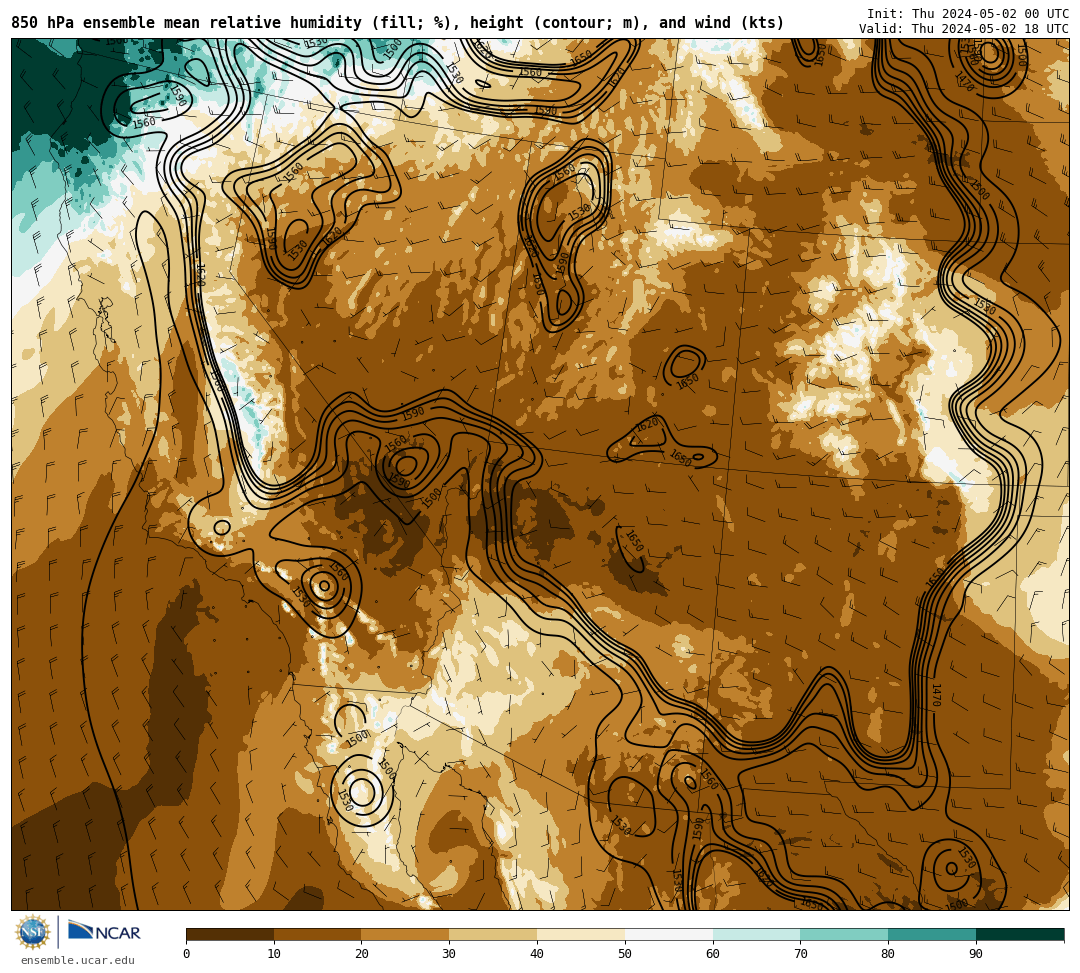Click the 10-20 brown colorbar segment
Image resolution: width=1080 pixels, height=973 pixels.
click(318, 934)
